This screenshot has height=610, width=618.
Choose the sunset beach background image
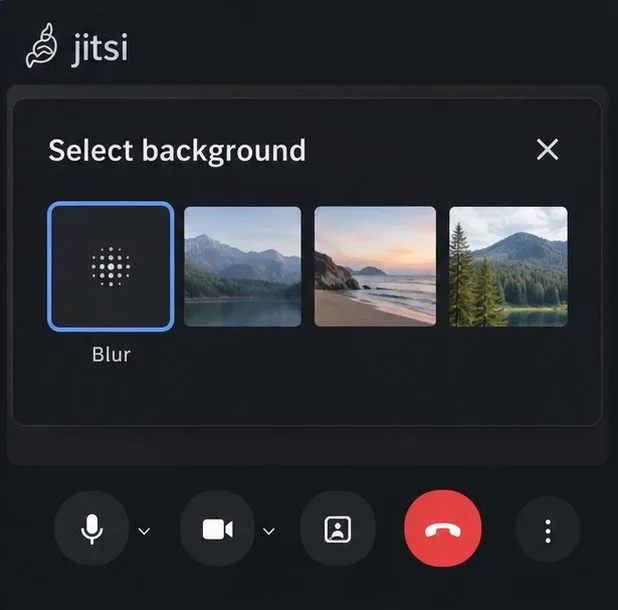(375, 266)
